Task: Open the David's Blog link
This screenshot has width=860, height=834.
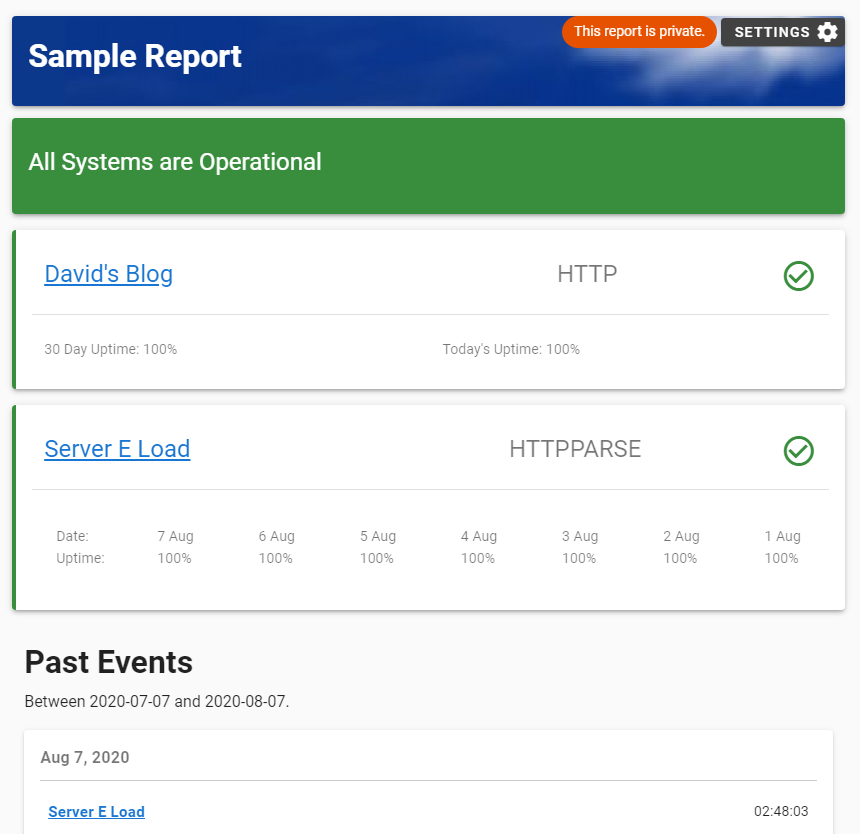Action: [108, 274]
